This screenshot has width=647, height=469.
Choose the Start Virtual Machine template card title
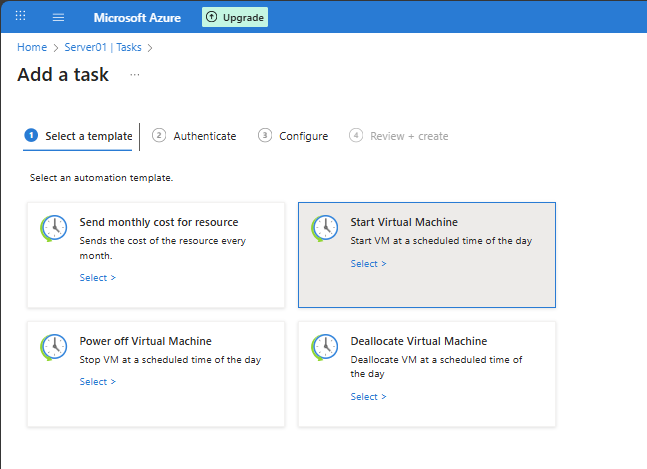point(404,222)
